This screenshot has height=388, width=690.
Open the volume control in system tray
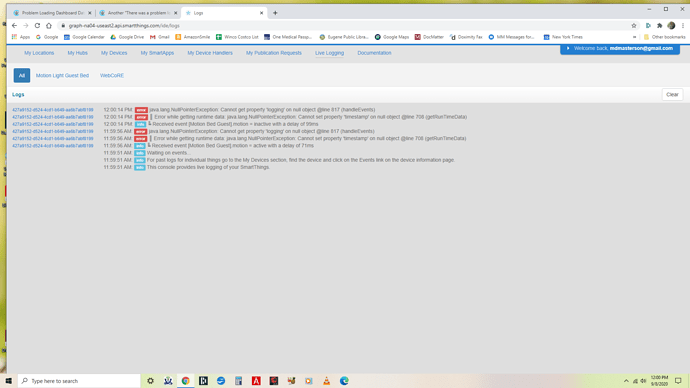(643, 381)
